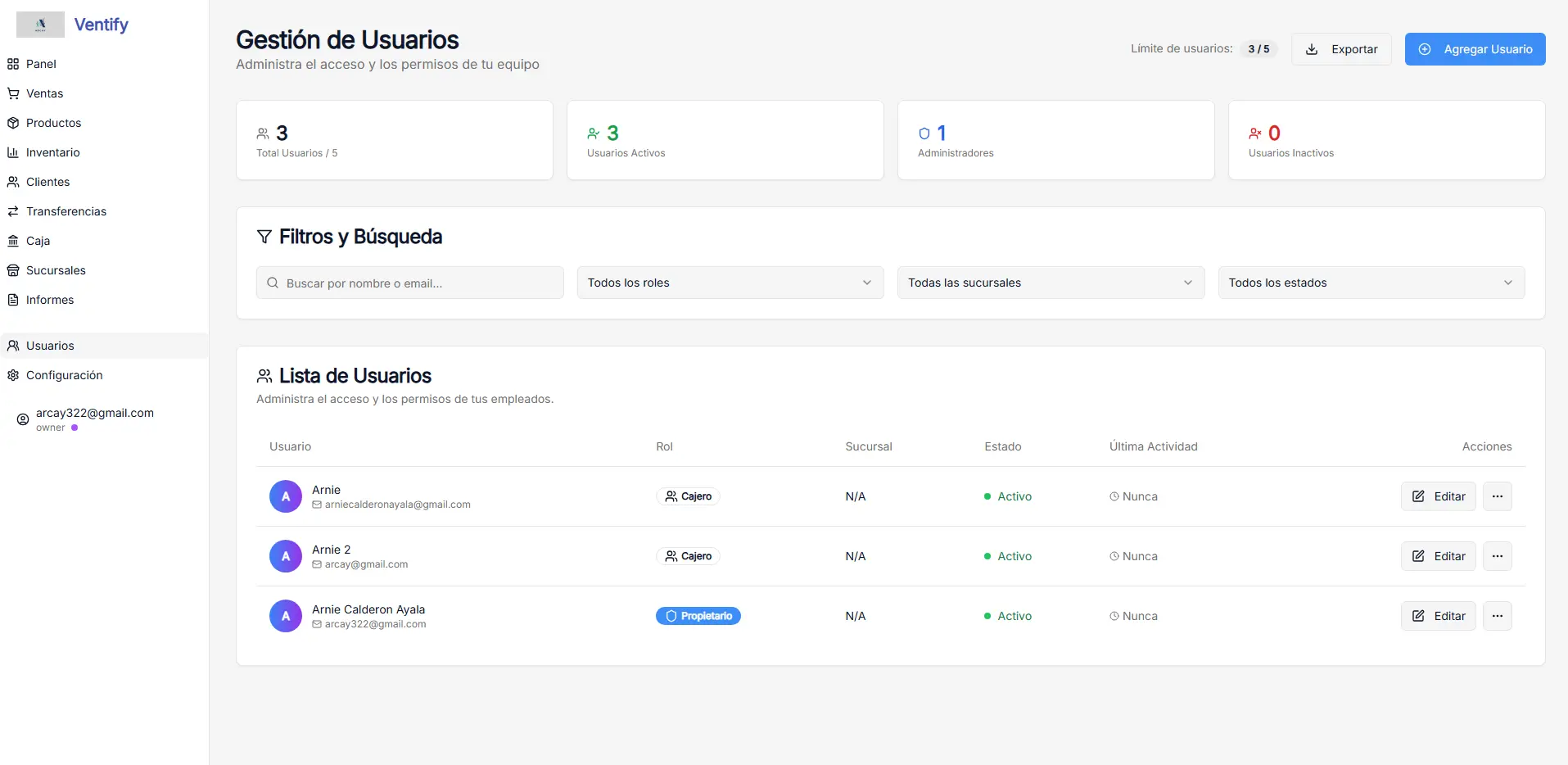
Task: Click the account profile icon beside arcay322@gmail.com
Action: pos(23,419)
